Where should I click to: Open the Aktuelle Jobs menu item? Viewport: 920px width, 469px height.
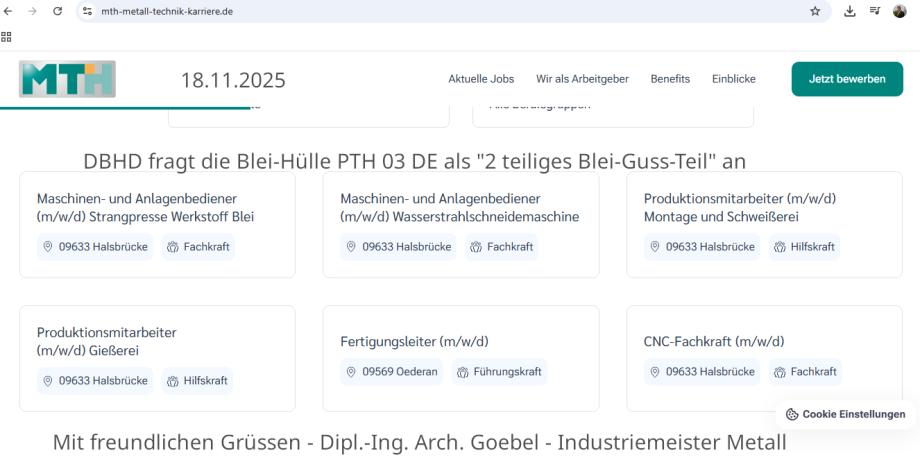[481, 79]
